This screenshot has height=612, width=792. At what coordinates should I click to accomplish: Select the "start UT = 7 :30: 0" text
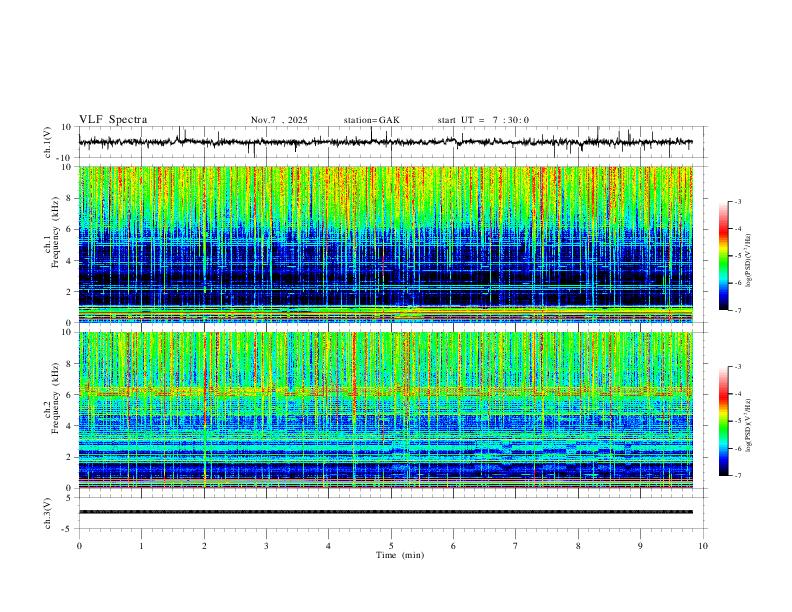coord(483,120)
